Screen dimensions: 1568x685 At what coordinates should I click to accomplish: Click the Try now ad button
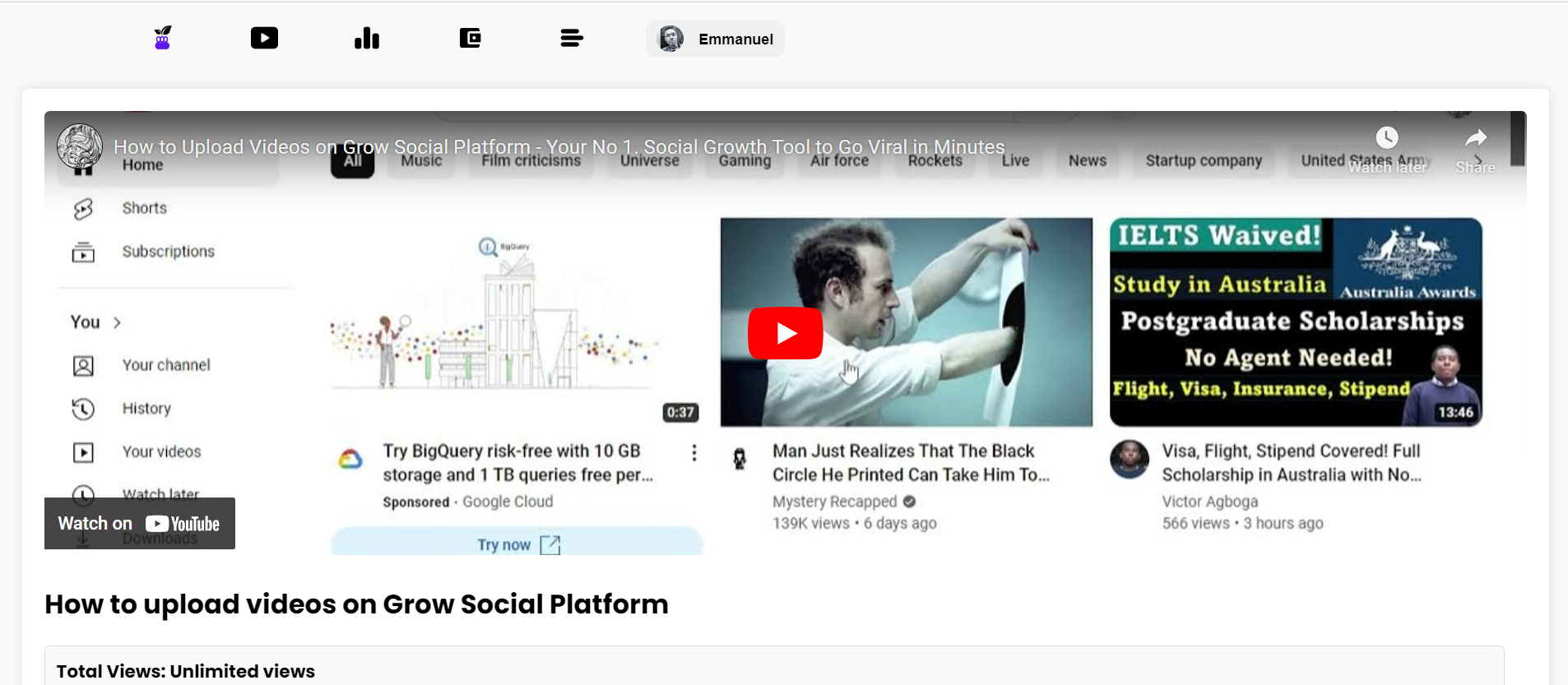click(x=517, y=543)
